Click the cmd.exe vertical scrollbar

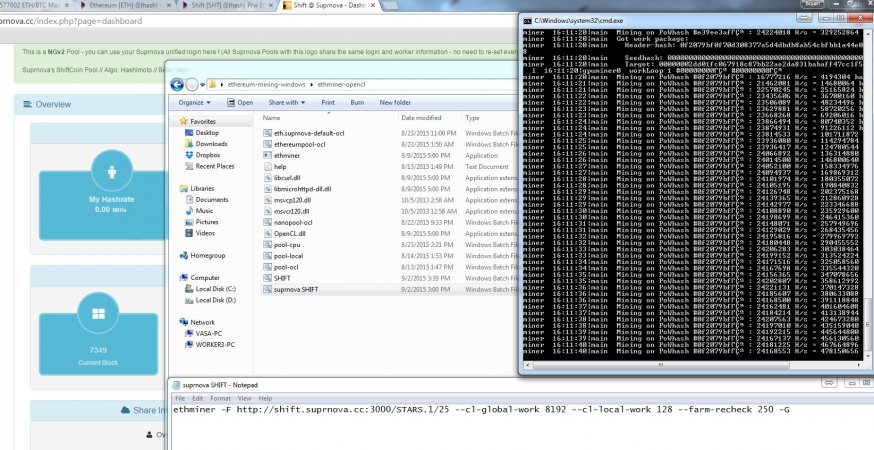click(x=868, y=324)
